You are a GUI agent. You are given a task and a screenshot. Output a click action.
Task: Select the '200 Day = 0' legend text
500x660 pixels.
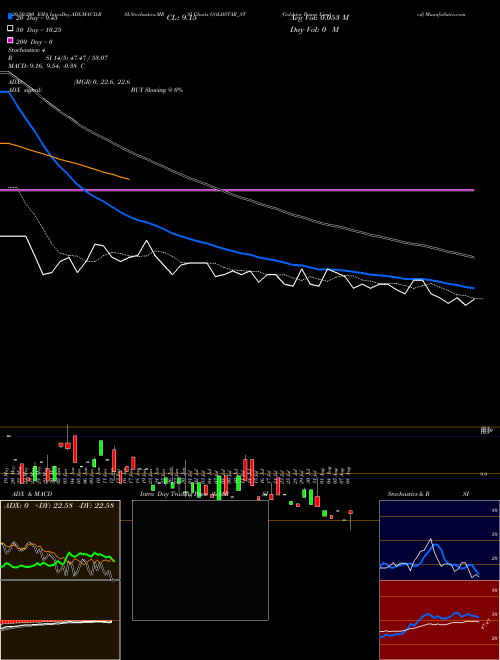34,42
